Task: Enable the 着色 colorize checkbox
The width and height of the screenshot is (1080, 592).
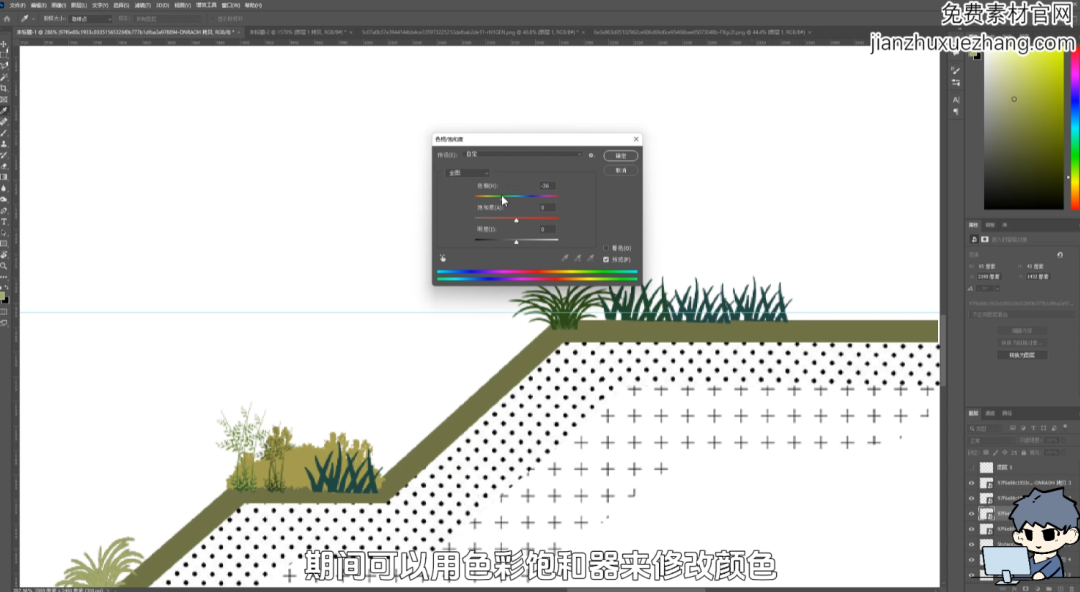Action: tap(606, 248)
